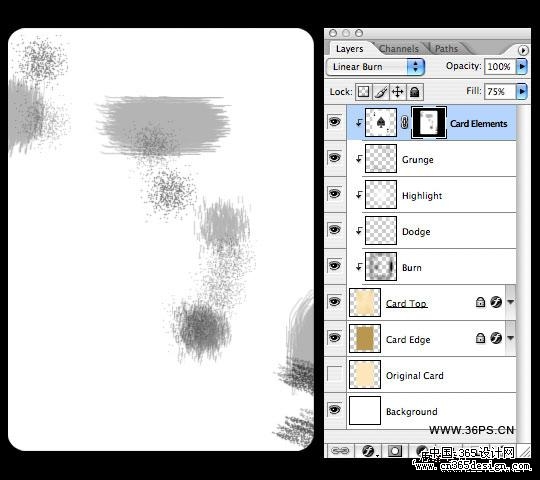Click link icon between Card Elements thumbnails
This screenshot has height=480, width=540.
tap(405, 122)
